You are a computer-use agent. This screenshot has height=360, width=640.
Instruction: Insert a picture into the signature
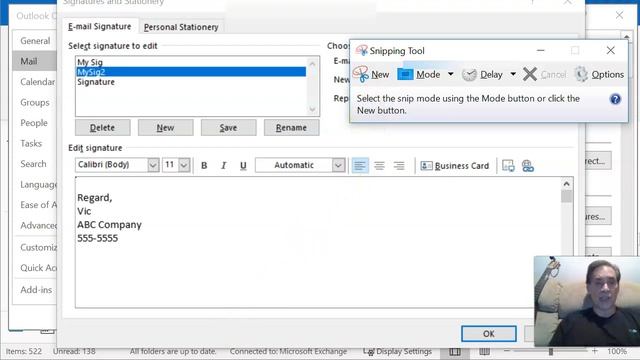(508, 166)
